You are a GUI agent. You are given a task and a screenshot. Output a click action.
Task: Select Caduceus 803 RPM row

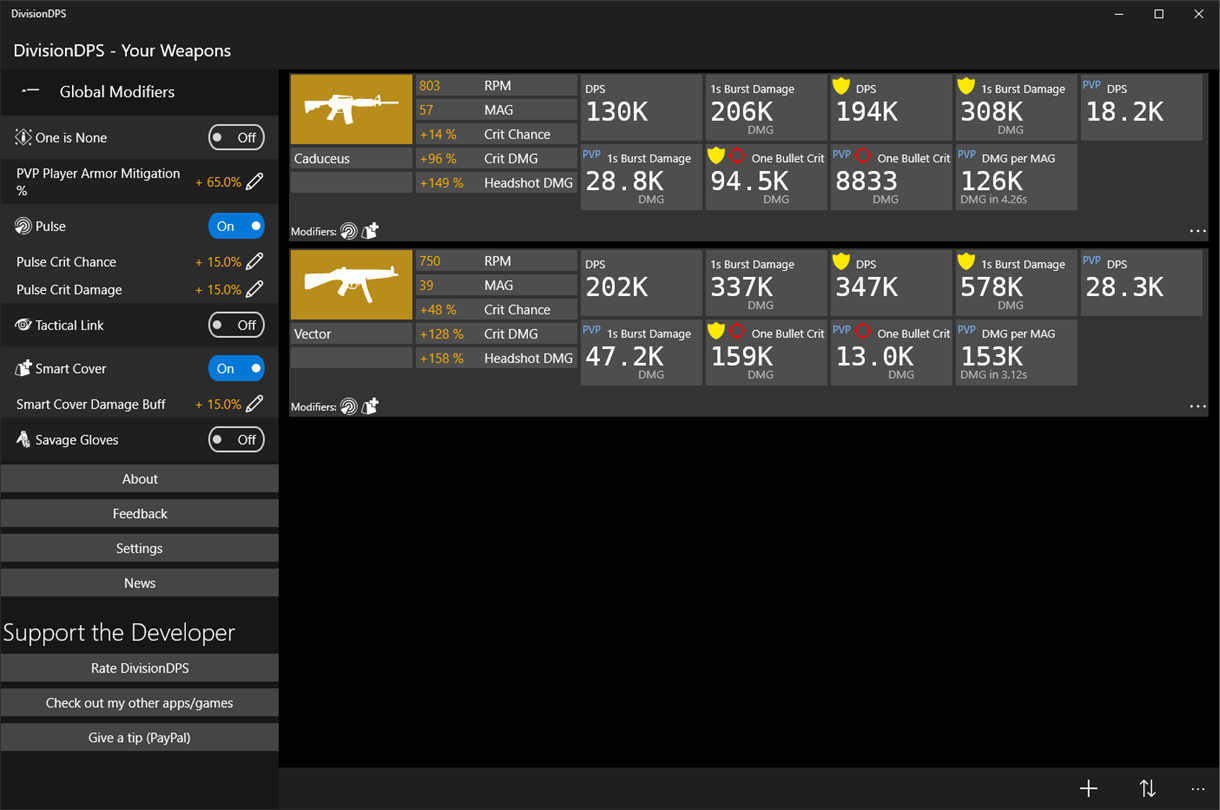[x=496, y=85]
